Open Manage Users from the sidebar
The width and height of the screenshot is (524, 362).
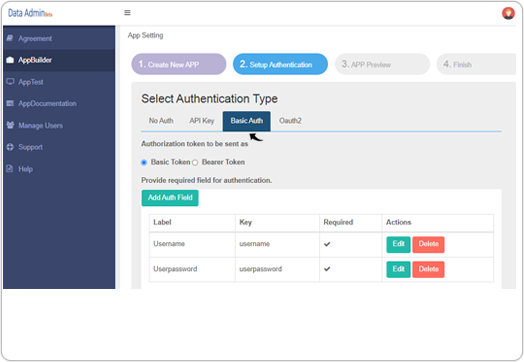34,125
